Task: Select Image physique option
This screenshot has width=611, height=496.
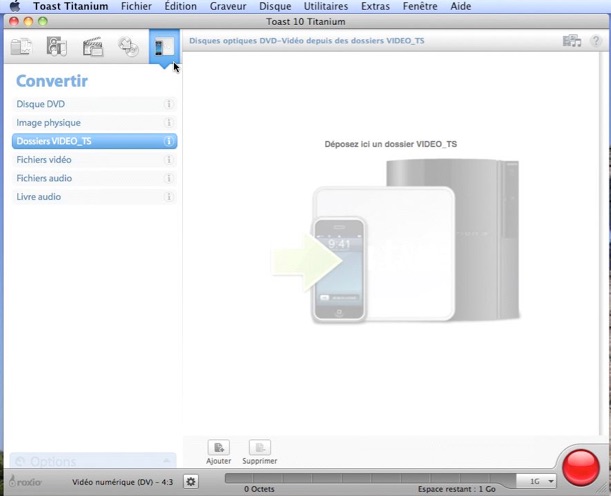Action: click(x=94, y=123)
